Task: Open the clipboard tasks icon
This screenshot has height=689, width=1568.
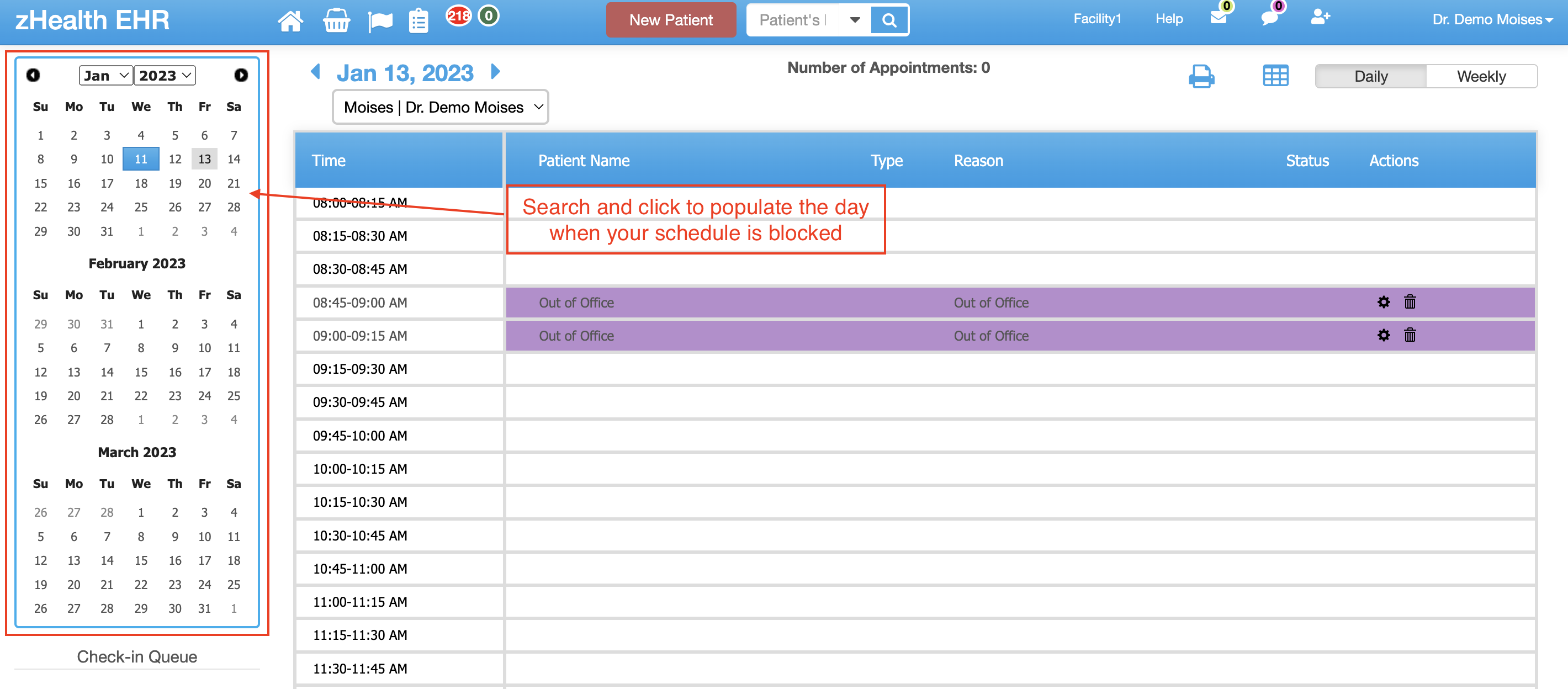Action: click(418, 19)
